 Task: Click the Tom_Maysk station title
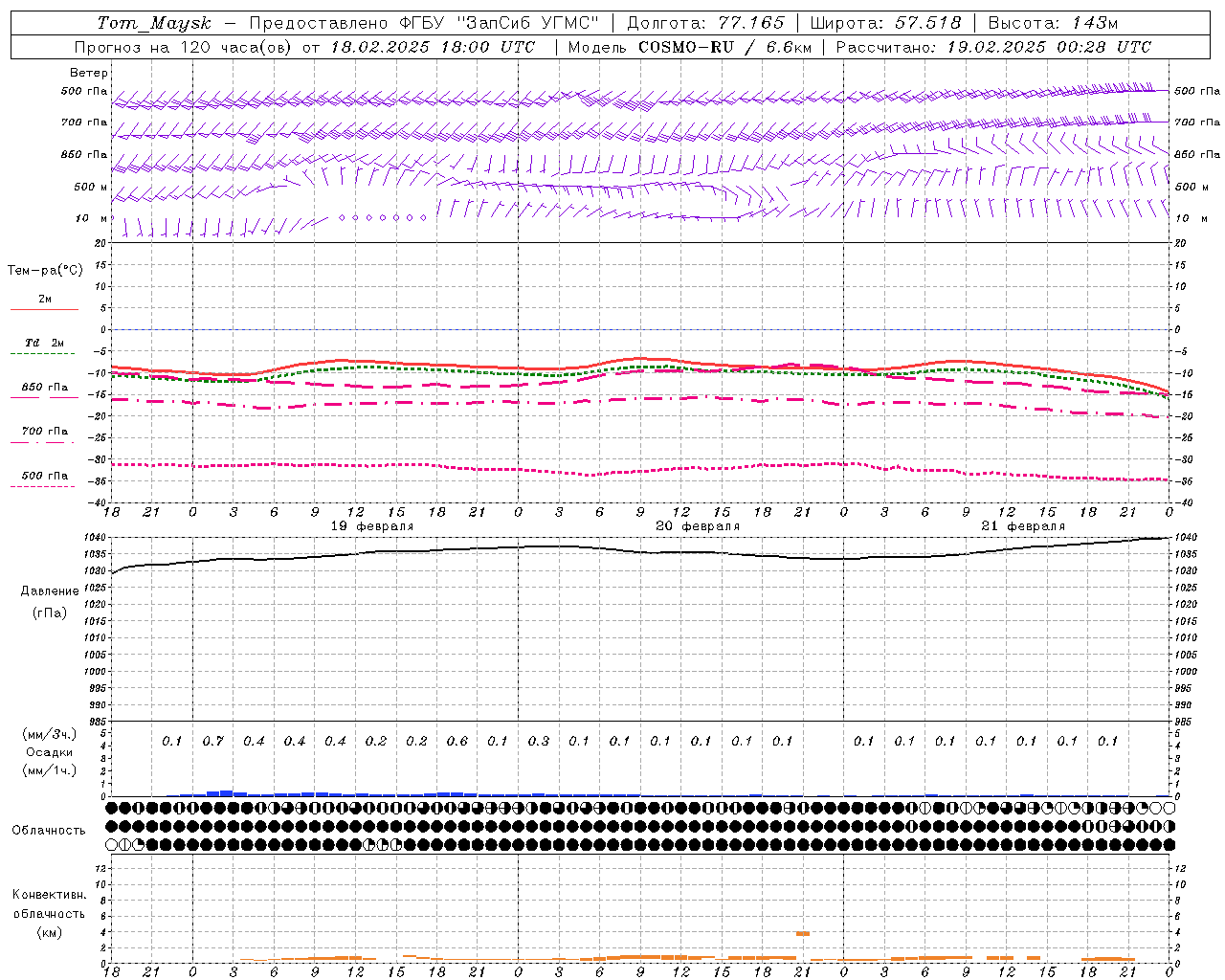click(x=154, y=23)
